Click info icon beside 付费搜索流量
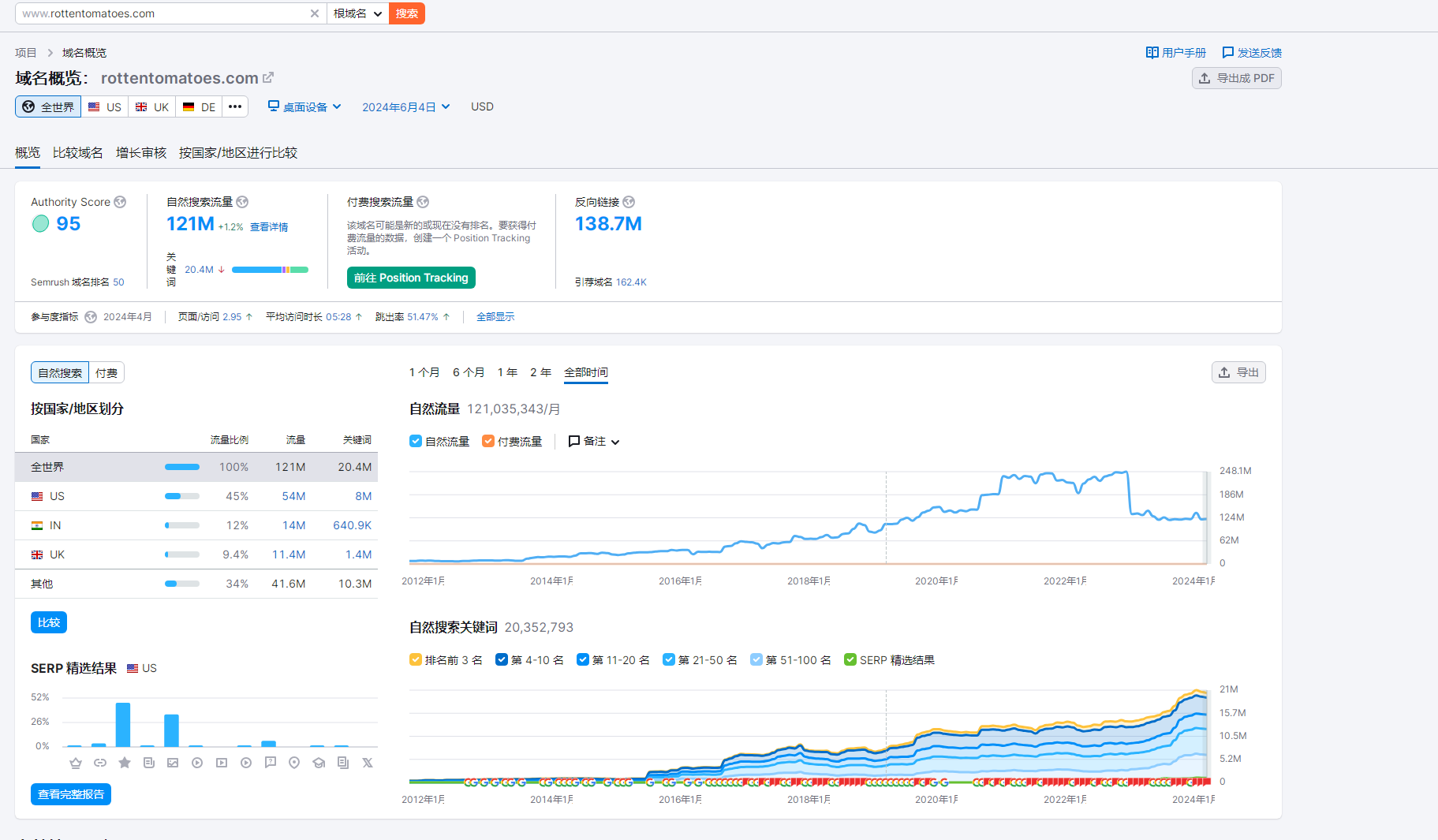 pos(423,202)
